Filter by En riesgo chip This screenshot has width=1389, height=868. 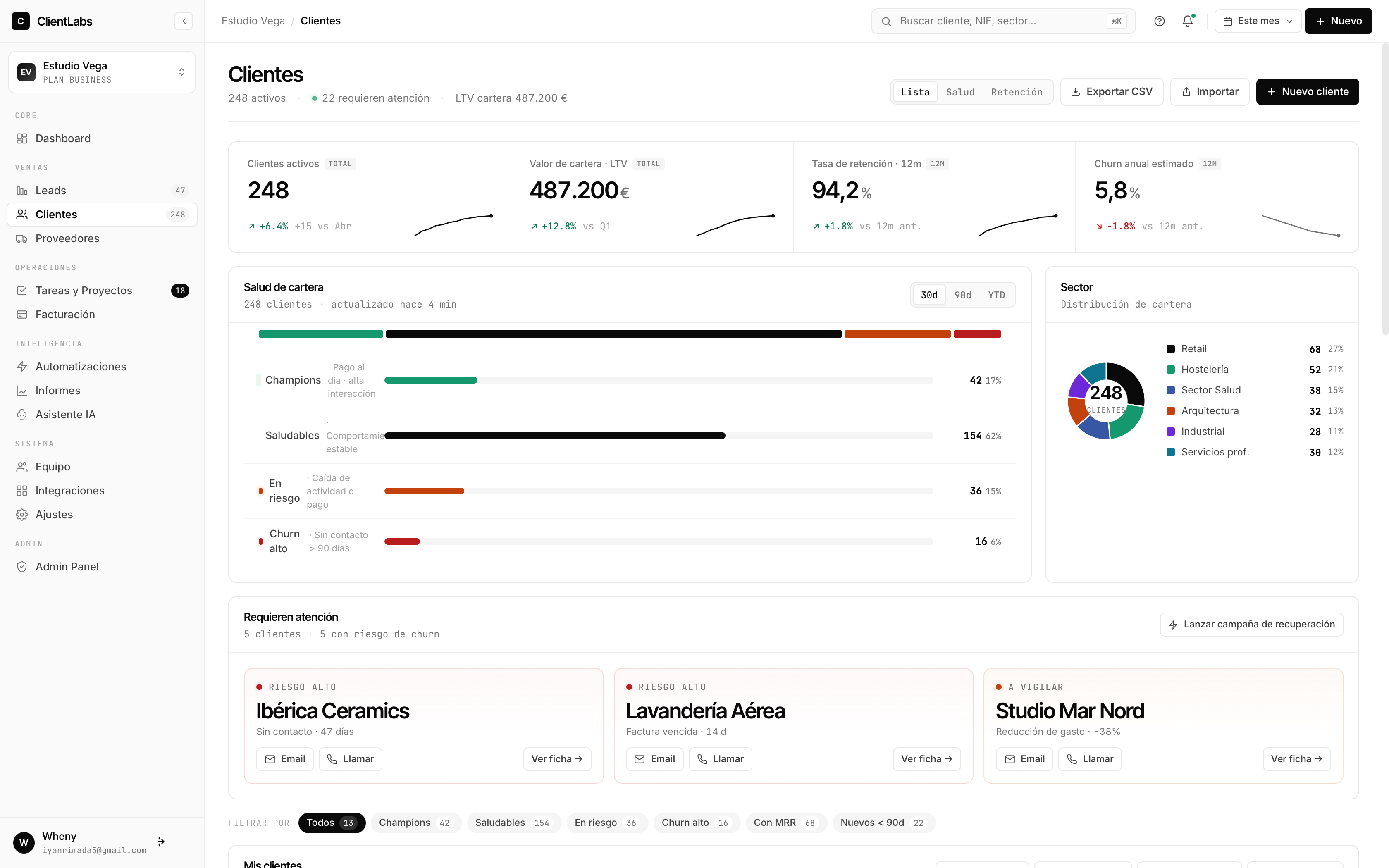click(x=607, y=823)
